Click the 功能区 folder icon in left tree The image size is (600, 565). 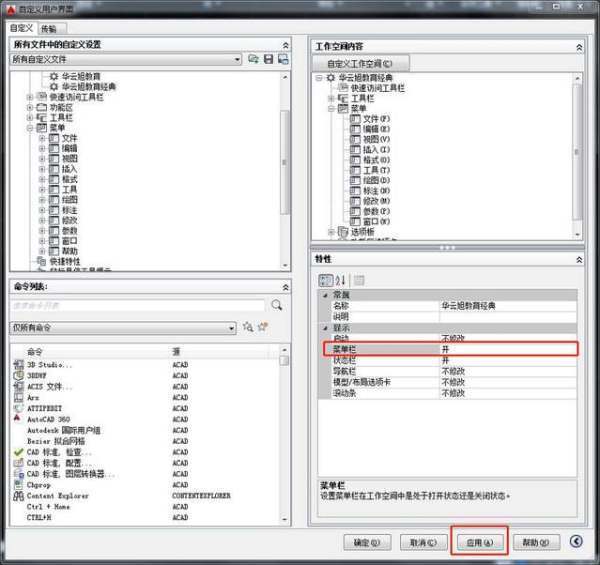pyautogui.click(x=41, y=107)
